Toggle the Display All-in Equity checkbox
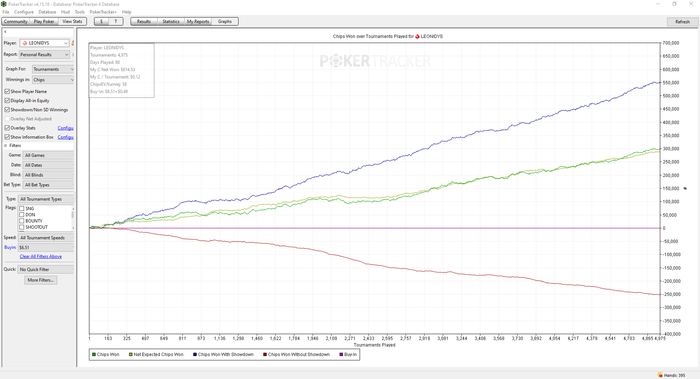Screen dimensions: 700x379 pos(7,100)
